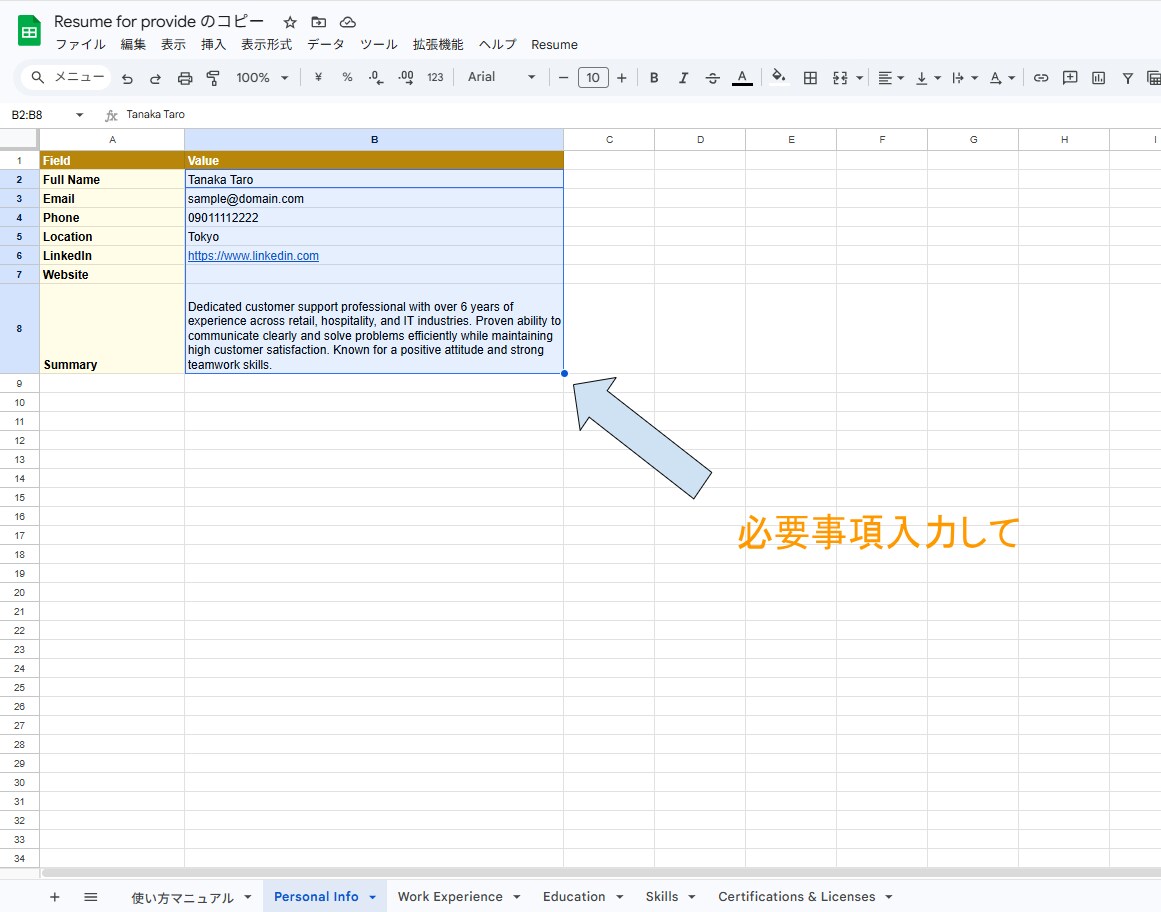Click the font size input box
This screenshot has height=912, width=1161.
593,78
